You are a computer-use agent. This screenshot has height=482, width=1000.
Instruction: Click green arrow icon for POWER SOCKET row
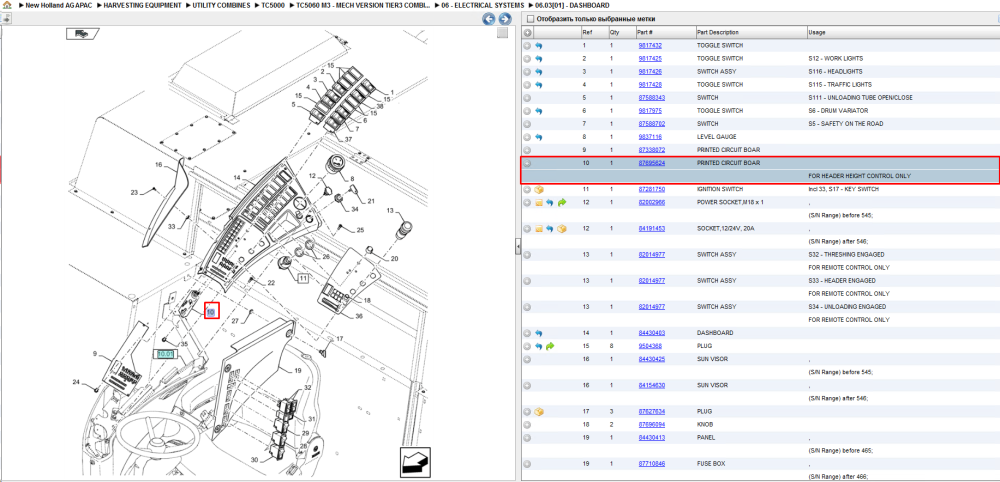coord(562,203)
